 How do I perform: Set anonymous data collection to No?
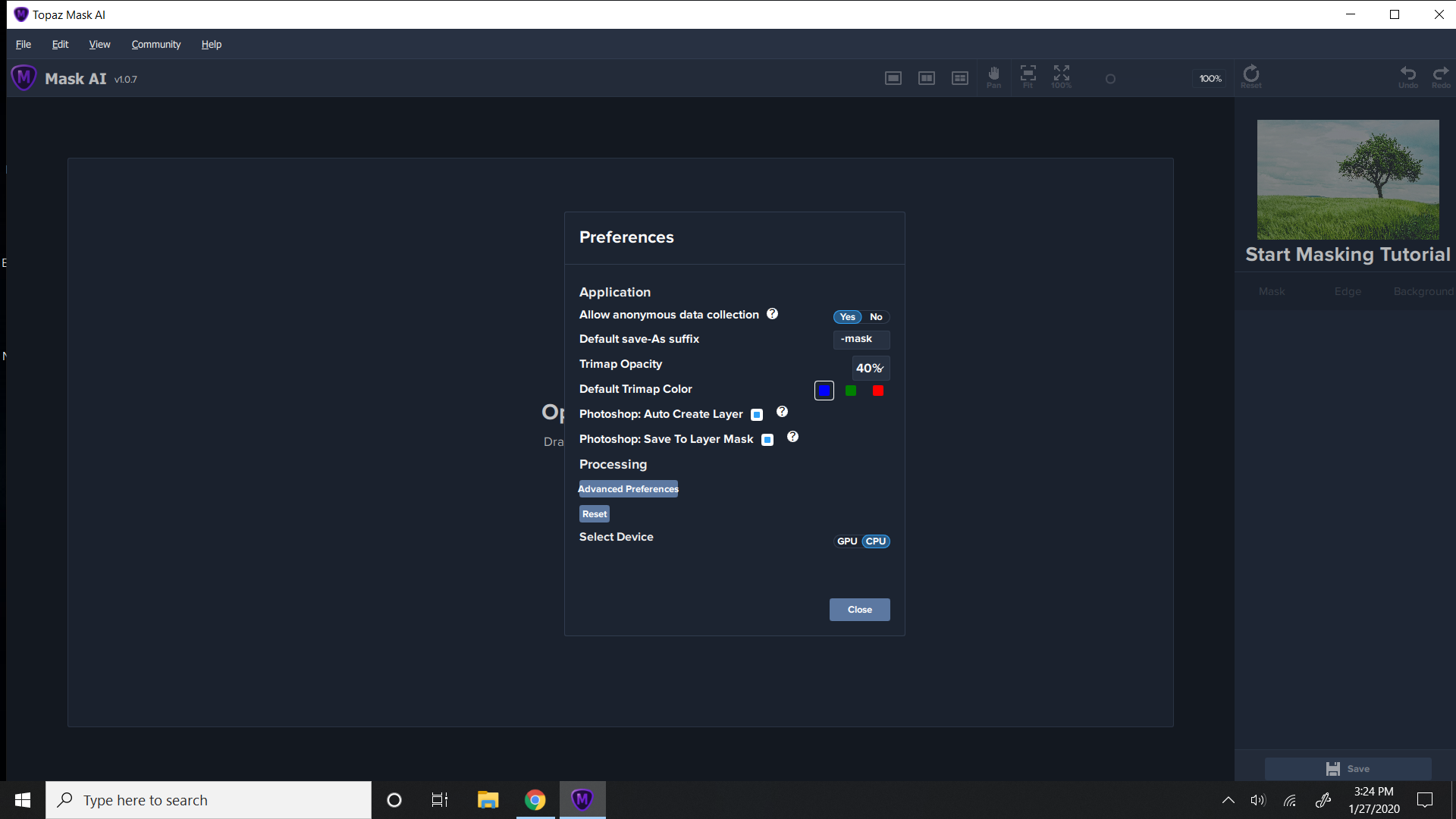coord(876,317)
